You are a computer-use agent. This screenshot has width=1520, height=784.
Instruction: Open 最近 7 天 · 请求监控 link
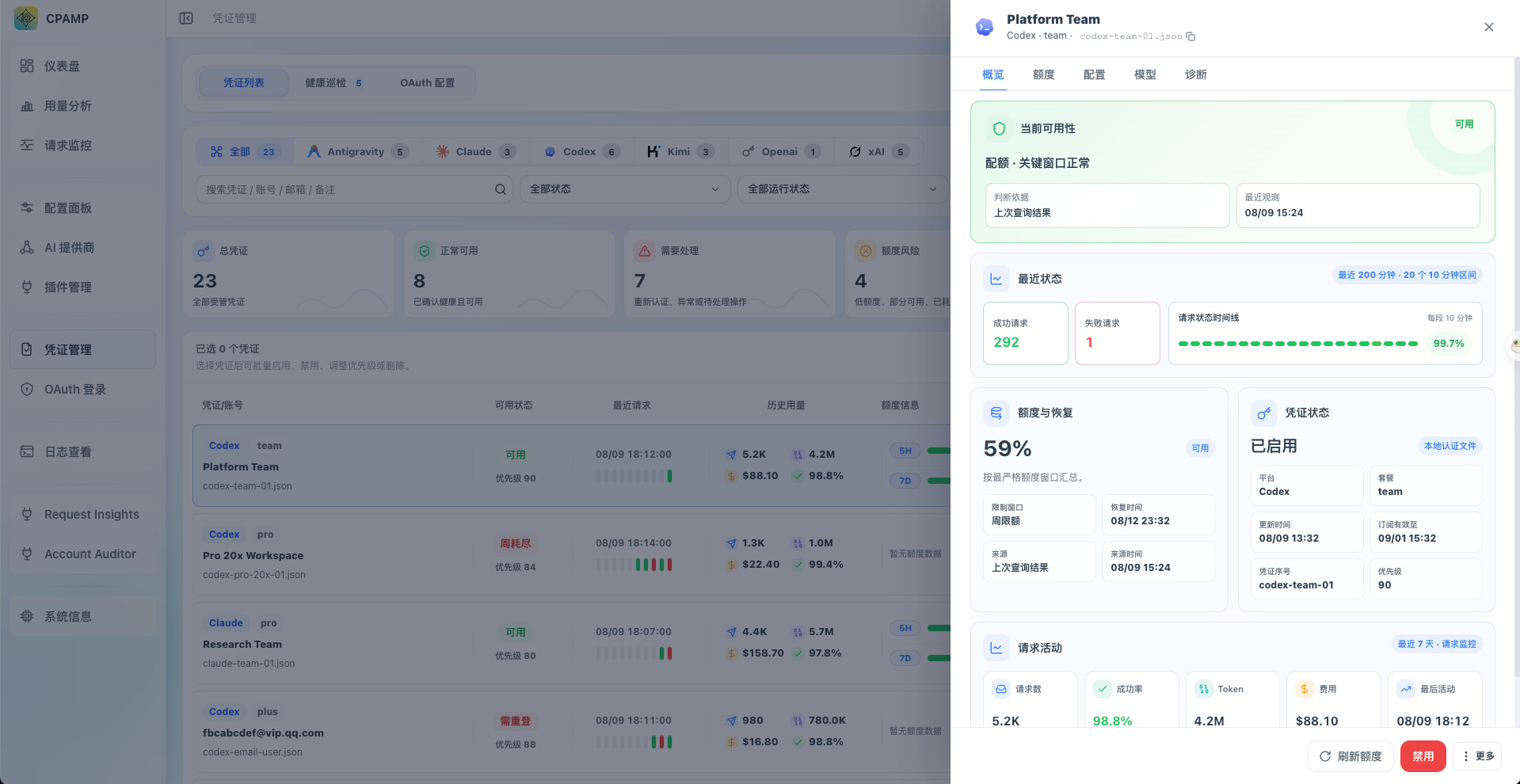[x=1437, y=644]
